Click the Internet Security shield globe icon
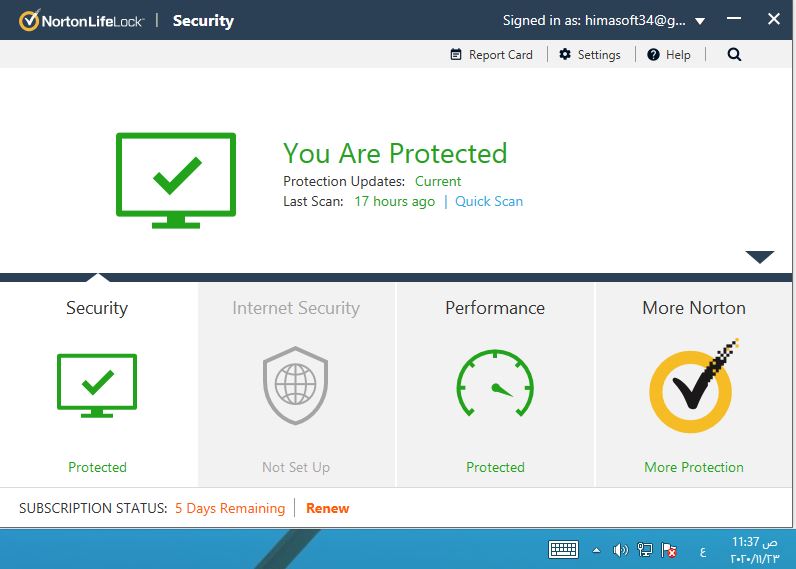796x569 pixels. point(295,386)
